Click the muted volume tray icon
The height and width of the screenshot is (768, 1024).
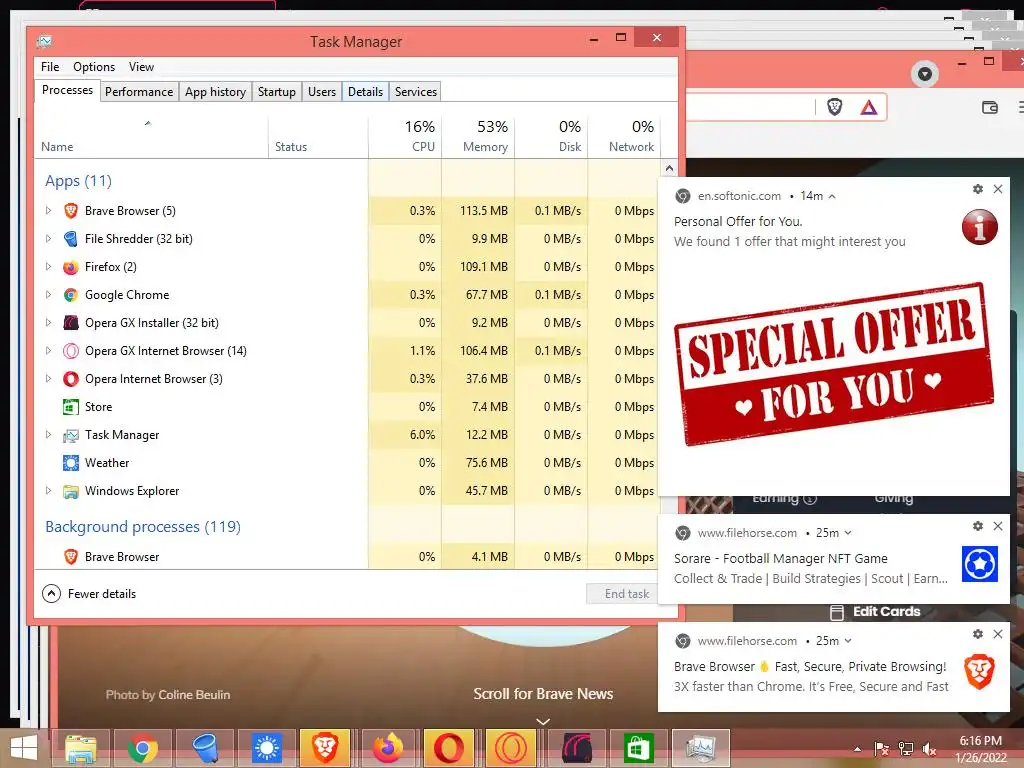pos(929,749)
